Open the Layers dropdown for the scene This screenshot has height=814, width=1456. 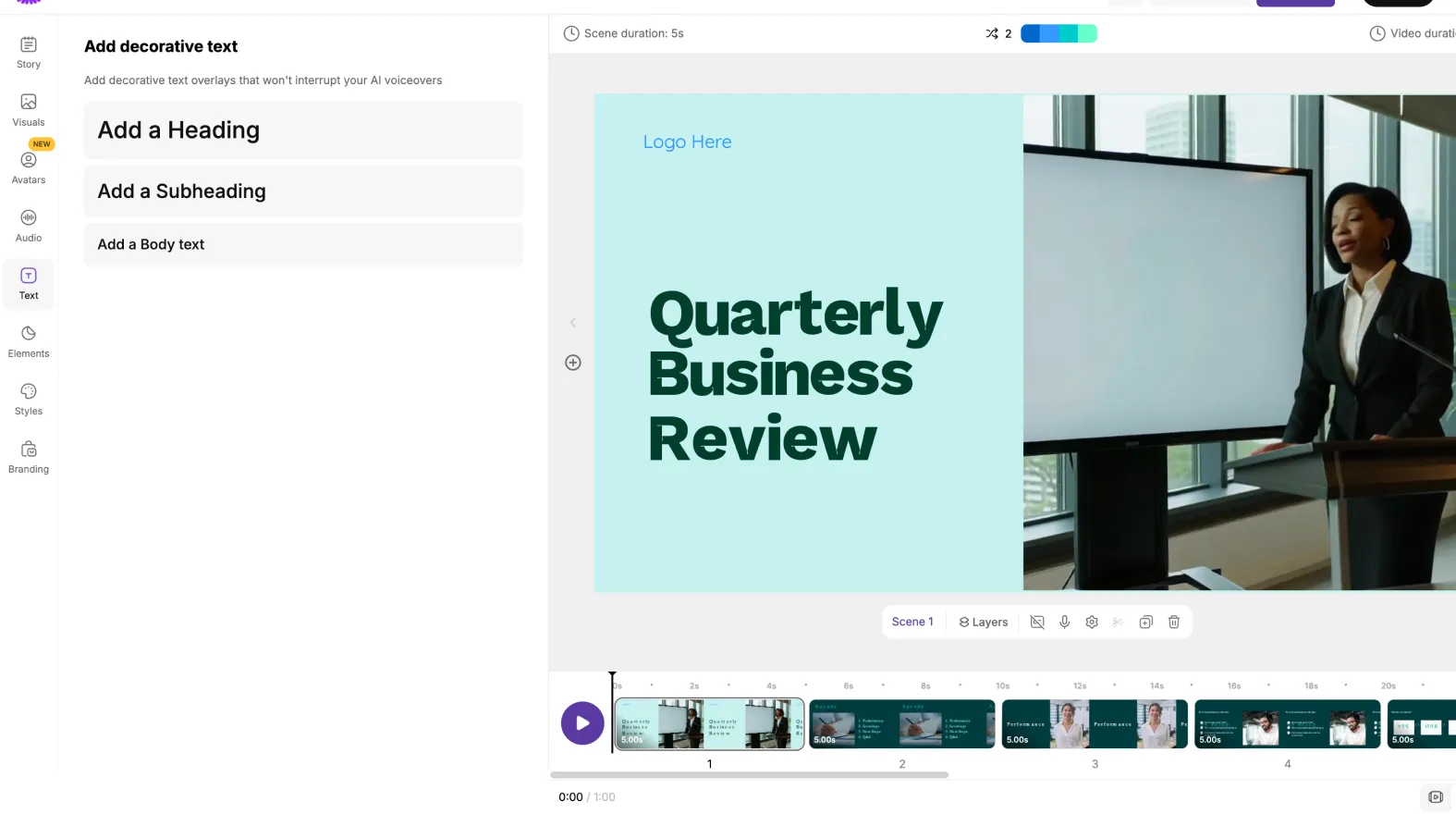coord(984,623)
